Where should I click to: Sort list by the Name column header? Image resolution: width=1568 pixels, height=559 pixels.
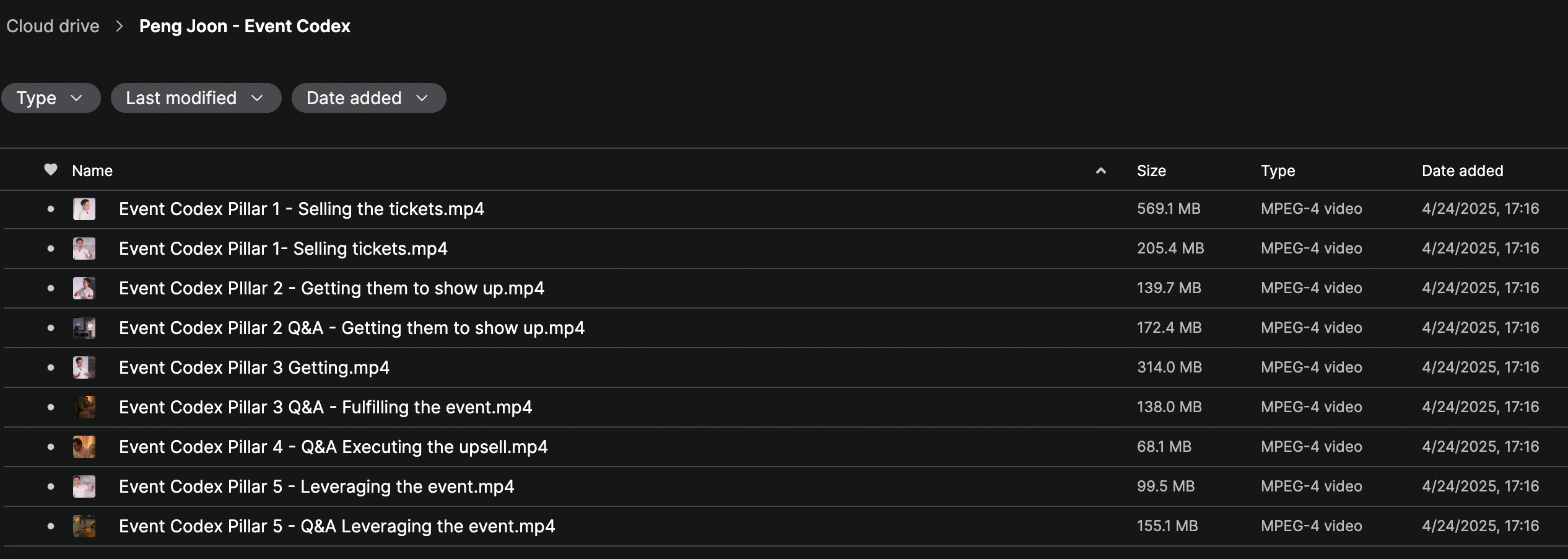point(92,170)
